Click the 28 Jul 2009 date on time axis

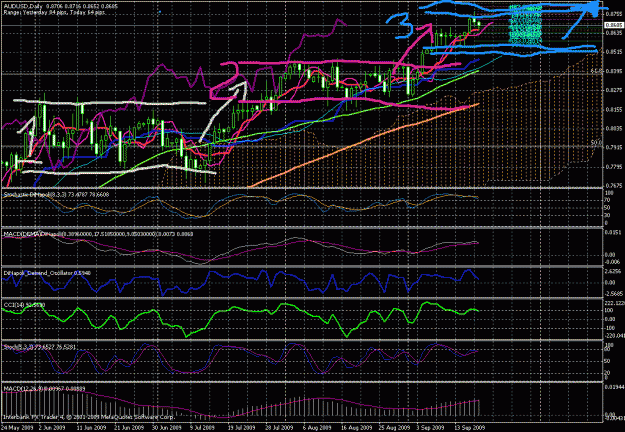[279, 428]
